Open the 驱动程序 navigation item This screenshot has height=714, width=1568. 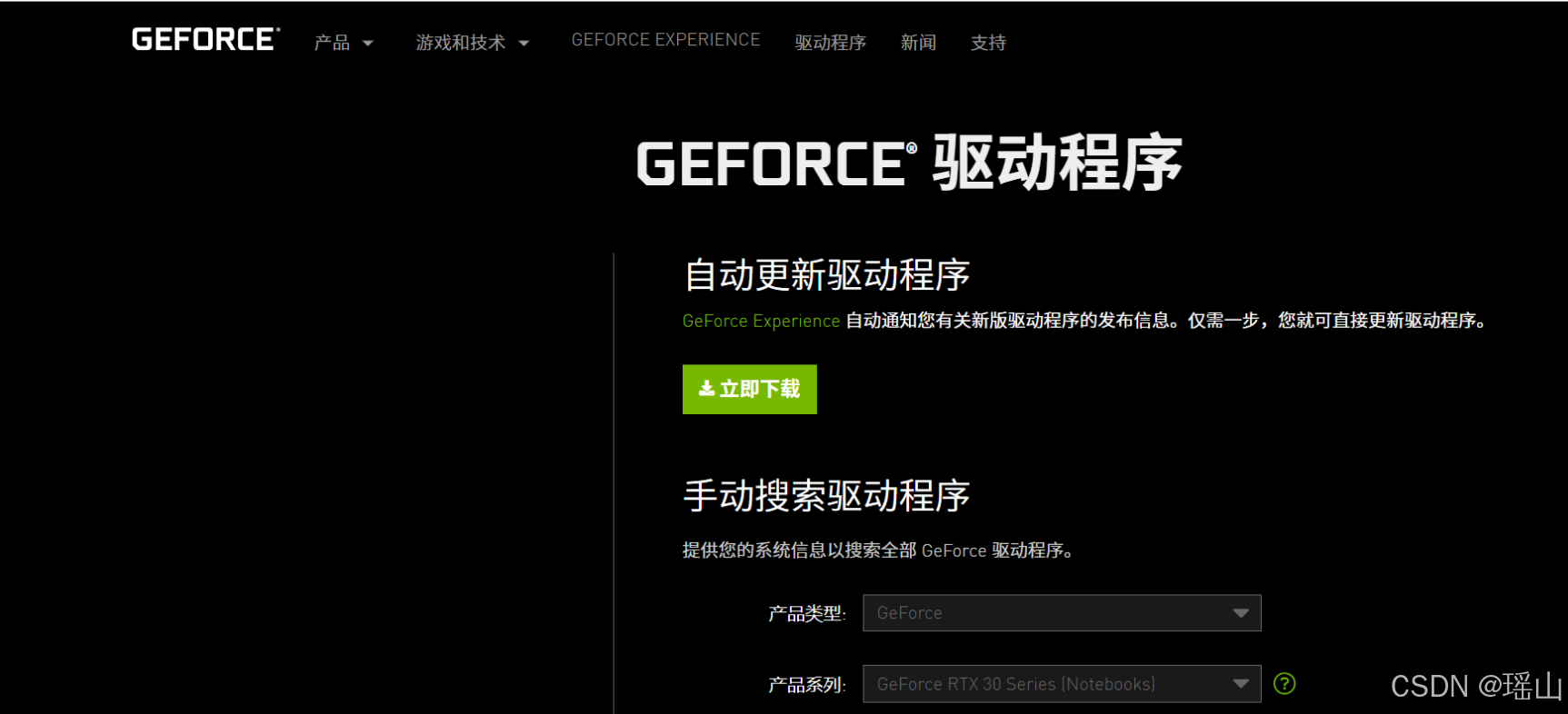click(x=830, y=43)
